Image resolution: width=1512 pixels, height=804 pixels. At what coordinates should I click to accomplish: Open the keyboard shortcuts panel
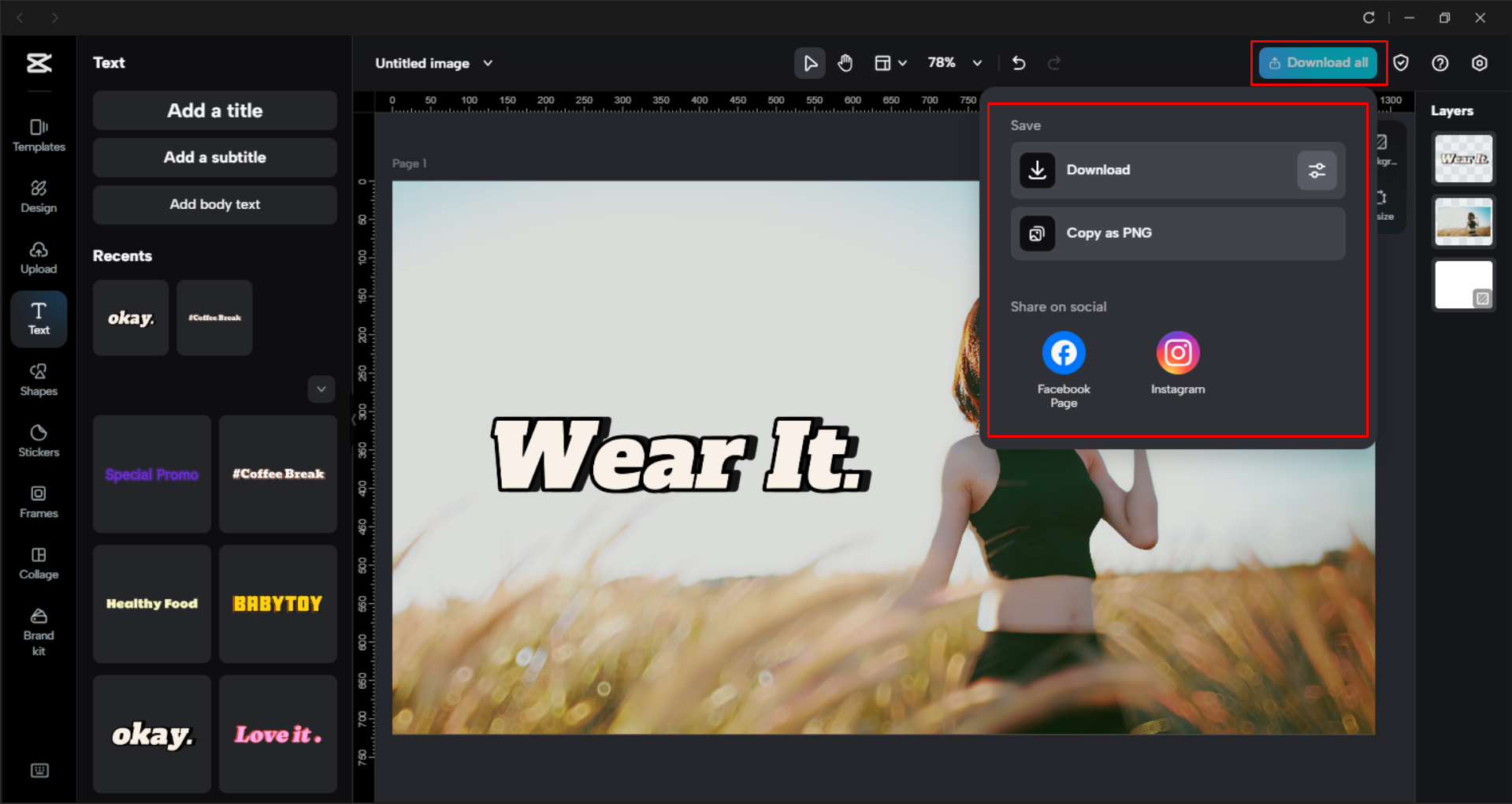click(x=39, y=770)
